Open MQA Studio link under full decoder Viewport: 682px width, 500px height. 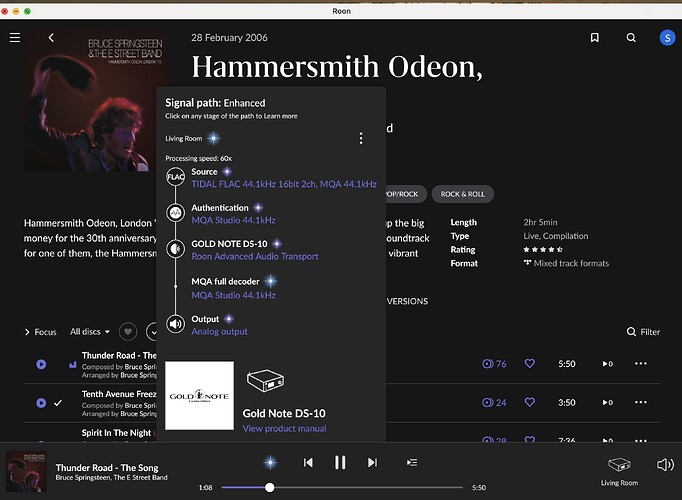234,295
